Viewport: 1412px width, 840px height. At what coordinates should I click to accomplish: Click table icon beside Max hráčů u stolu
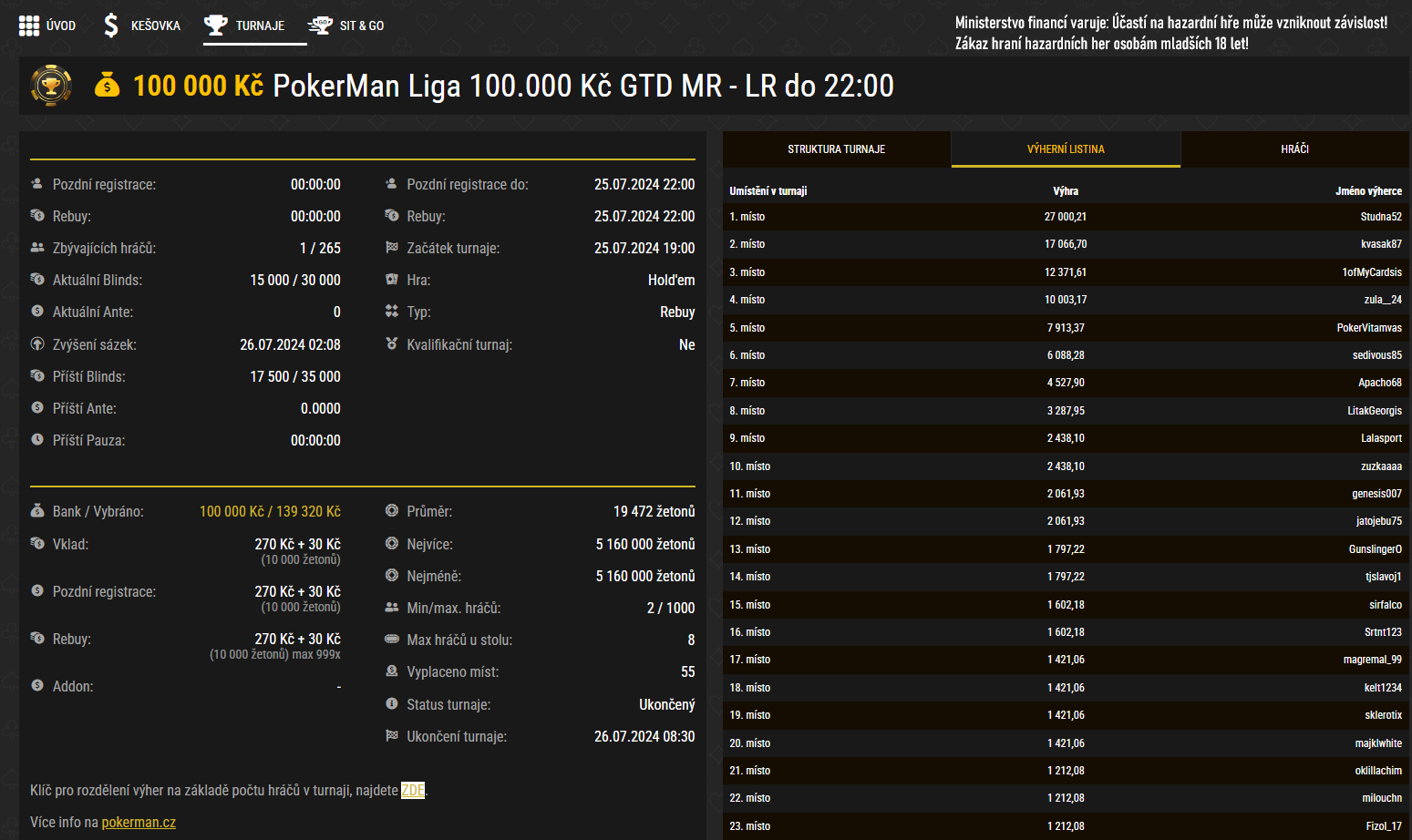(x=392, y=639)
